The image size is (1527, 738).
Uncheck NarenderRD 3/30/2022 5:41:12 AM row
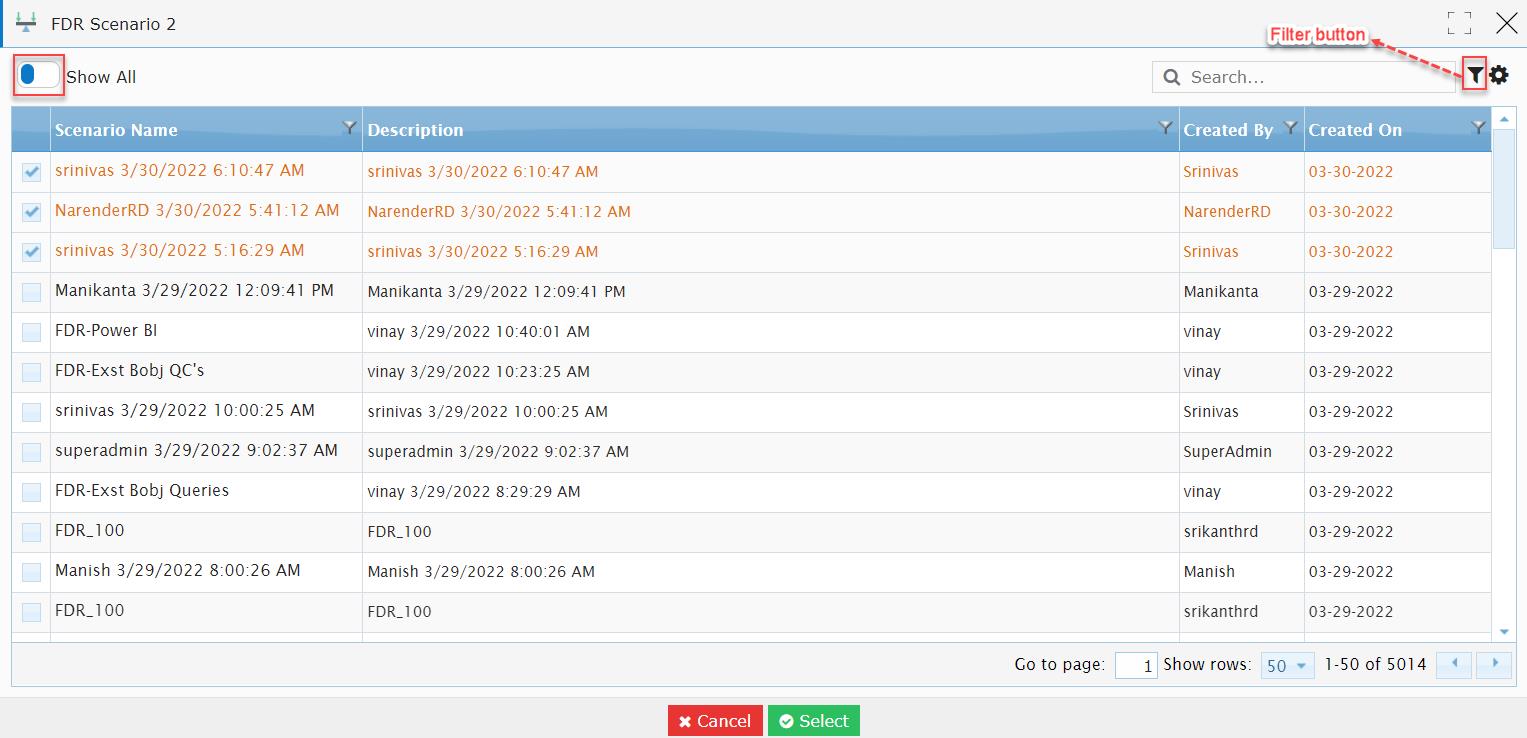click(32, 212)
